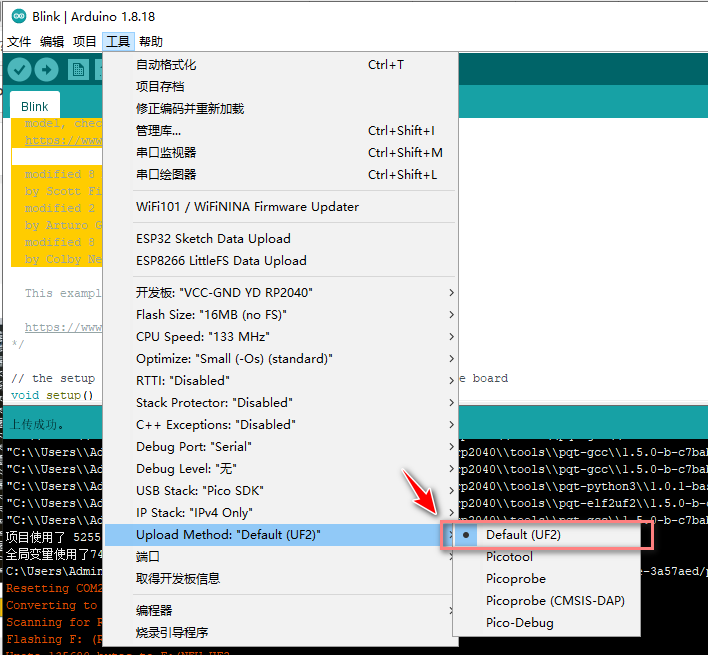
Task: Select 烧录引导程序 burn bootloader
Action: point(279,632)
